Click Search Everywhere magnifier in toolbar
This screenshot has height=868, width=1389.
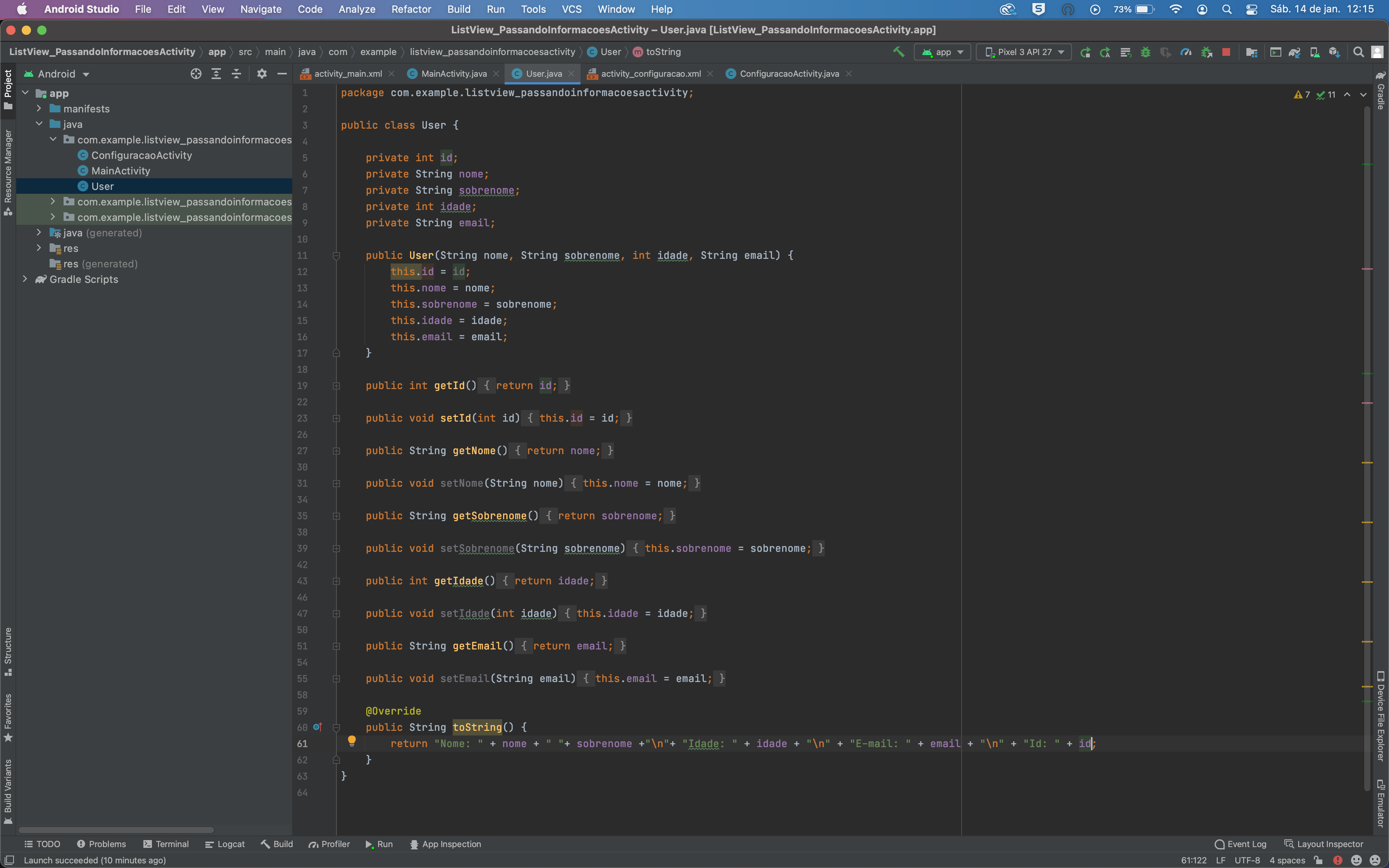coord(1358,52)
